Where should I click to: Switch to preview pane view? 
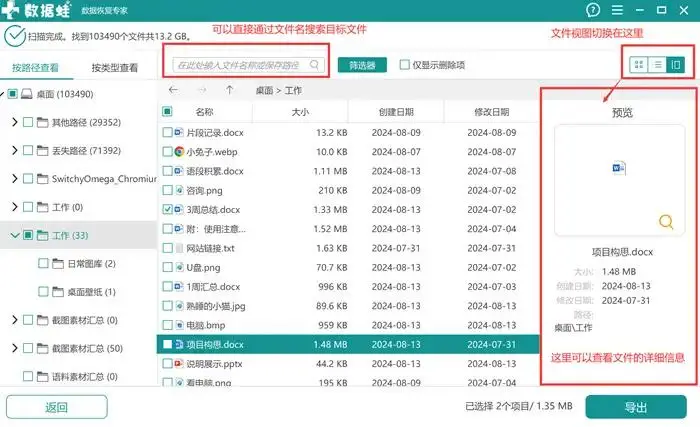[676, 65]
